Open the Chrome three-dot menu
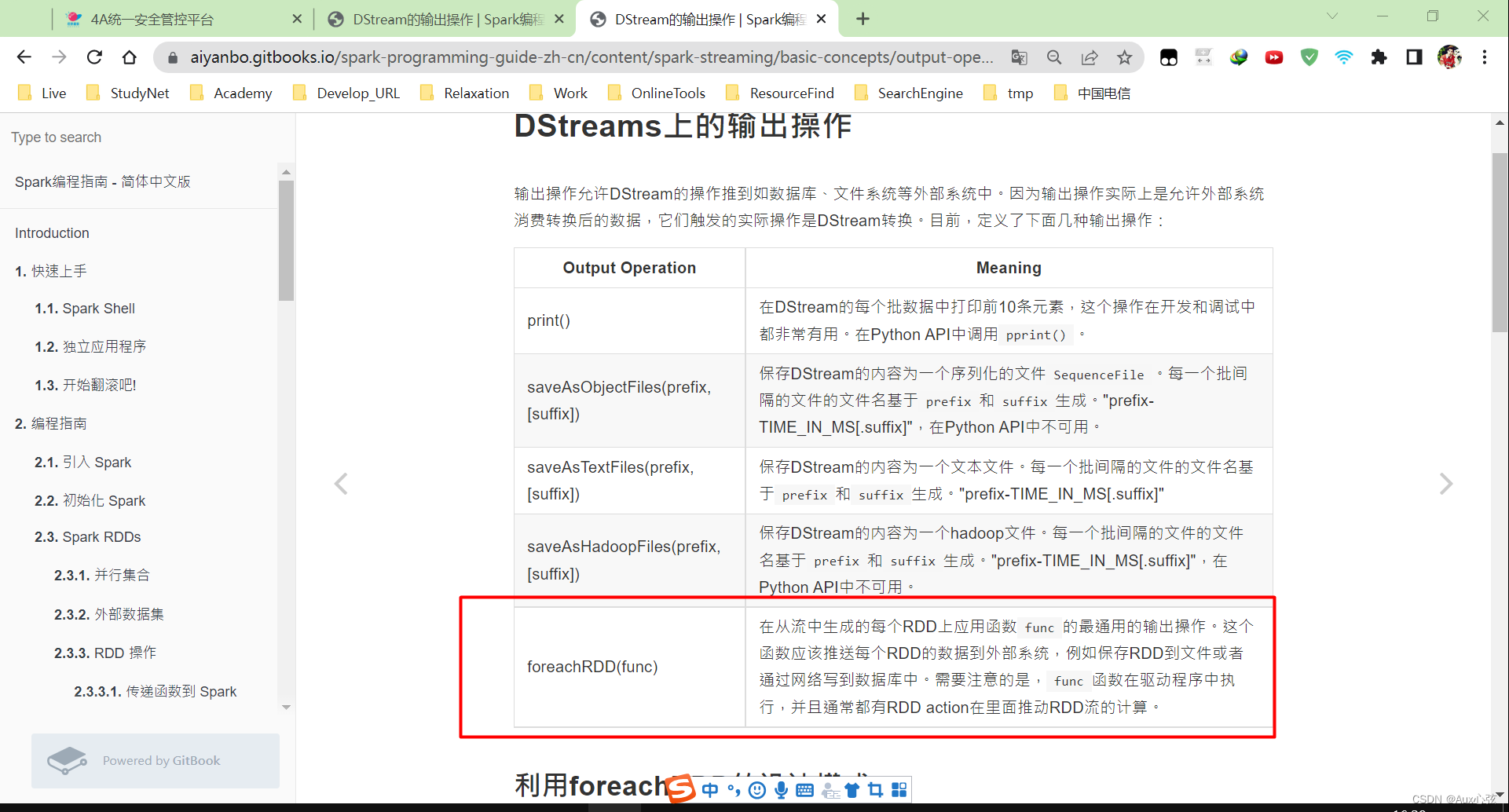This screenshot has width=1509, height=812. [1485, 57]
